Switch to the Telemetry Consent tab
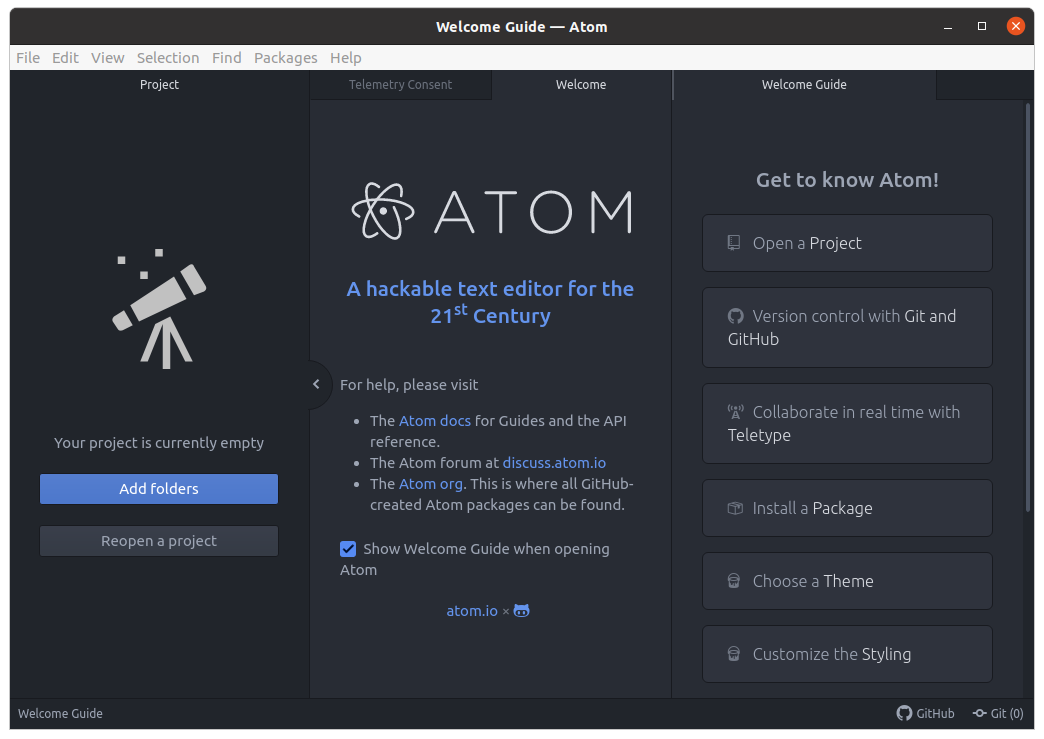Screen dimensions: 1044x739 (400, 85)
